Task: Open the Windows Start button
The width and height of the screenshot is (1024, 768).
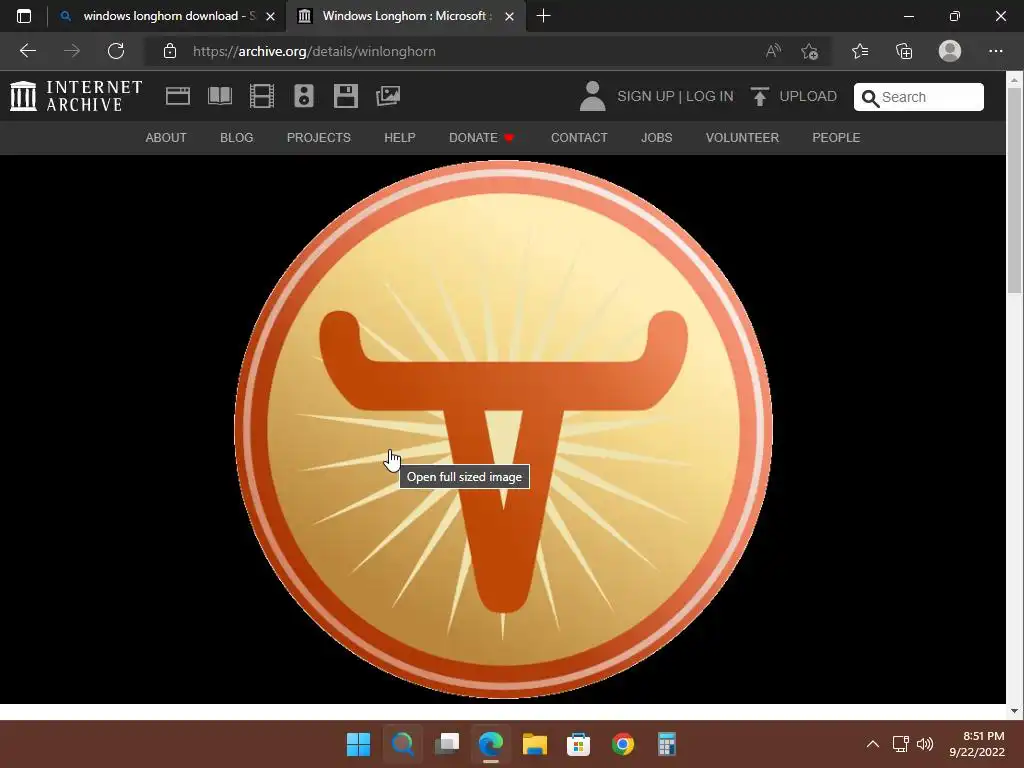Action: (358, 744)
